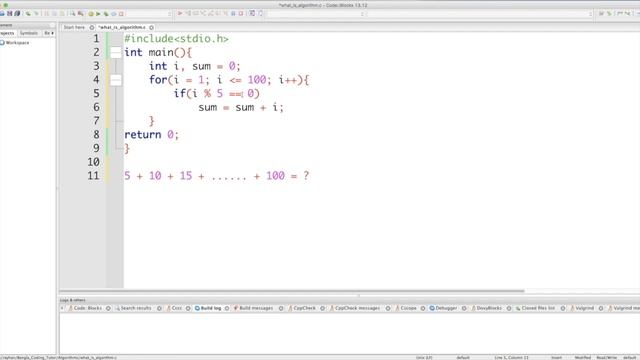Show more Management panel tabs arrow

(52, 33)
